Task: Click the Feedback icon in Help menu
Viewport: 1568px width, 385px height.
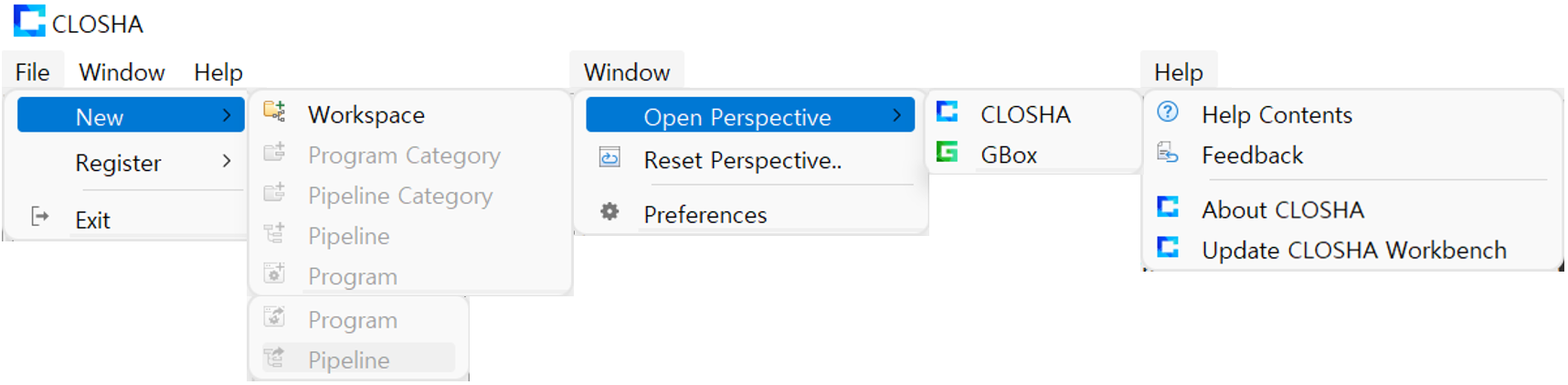Action: click(x=1168, y=152)
